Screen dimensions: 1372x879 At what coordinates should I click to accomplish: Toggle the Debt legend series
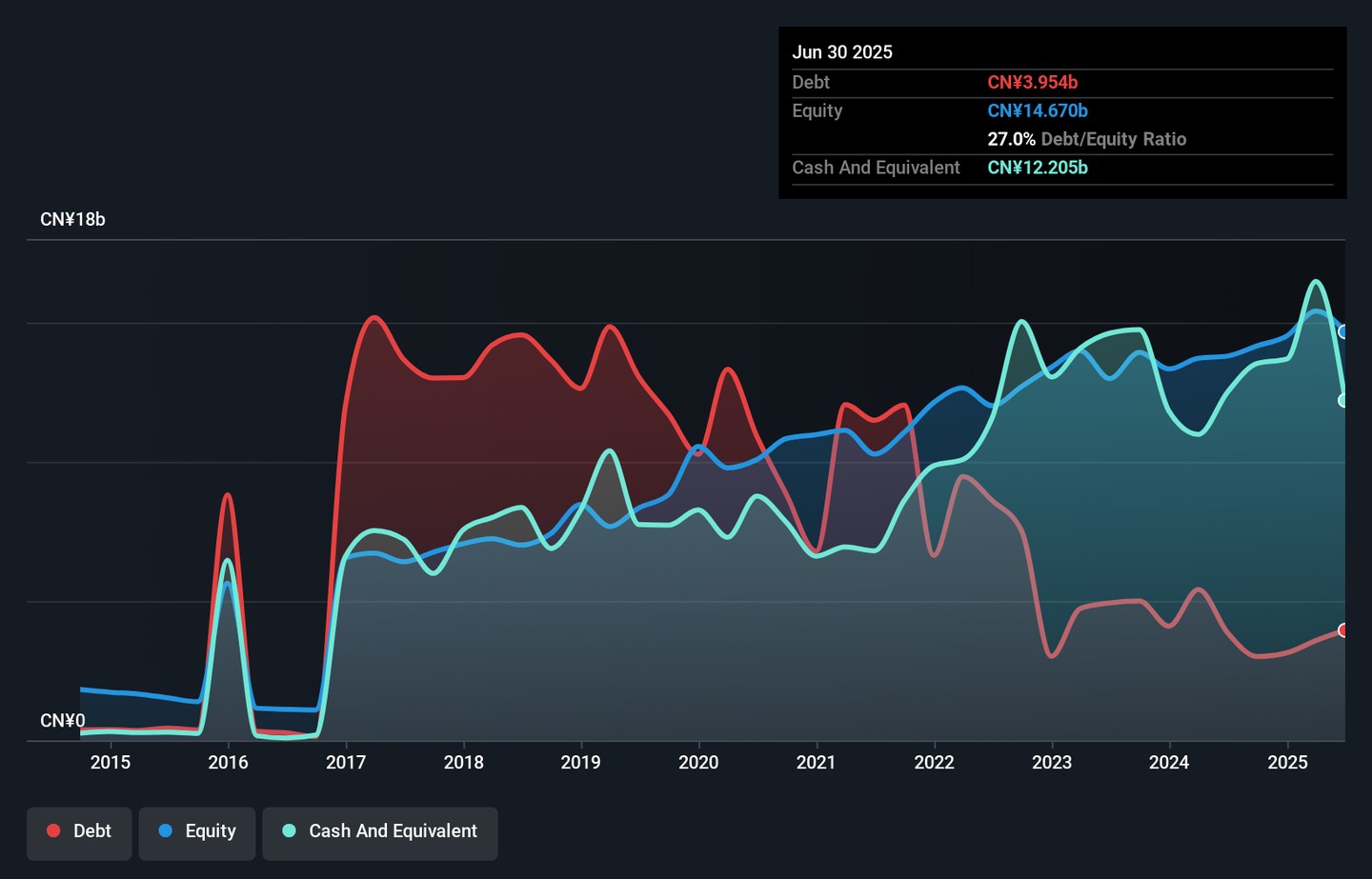(x=79, y=832)
